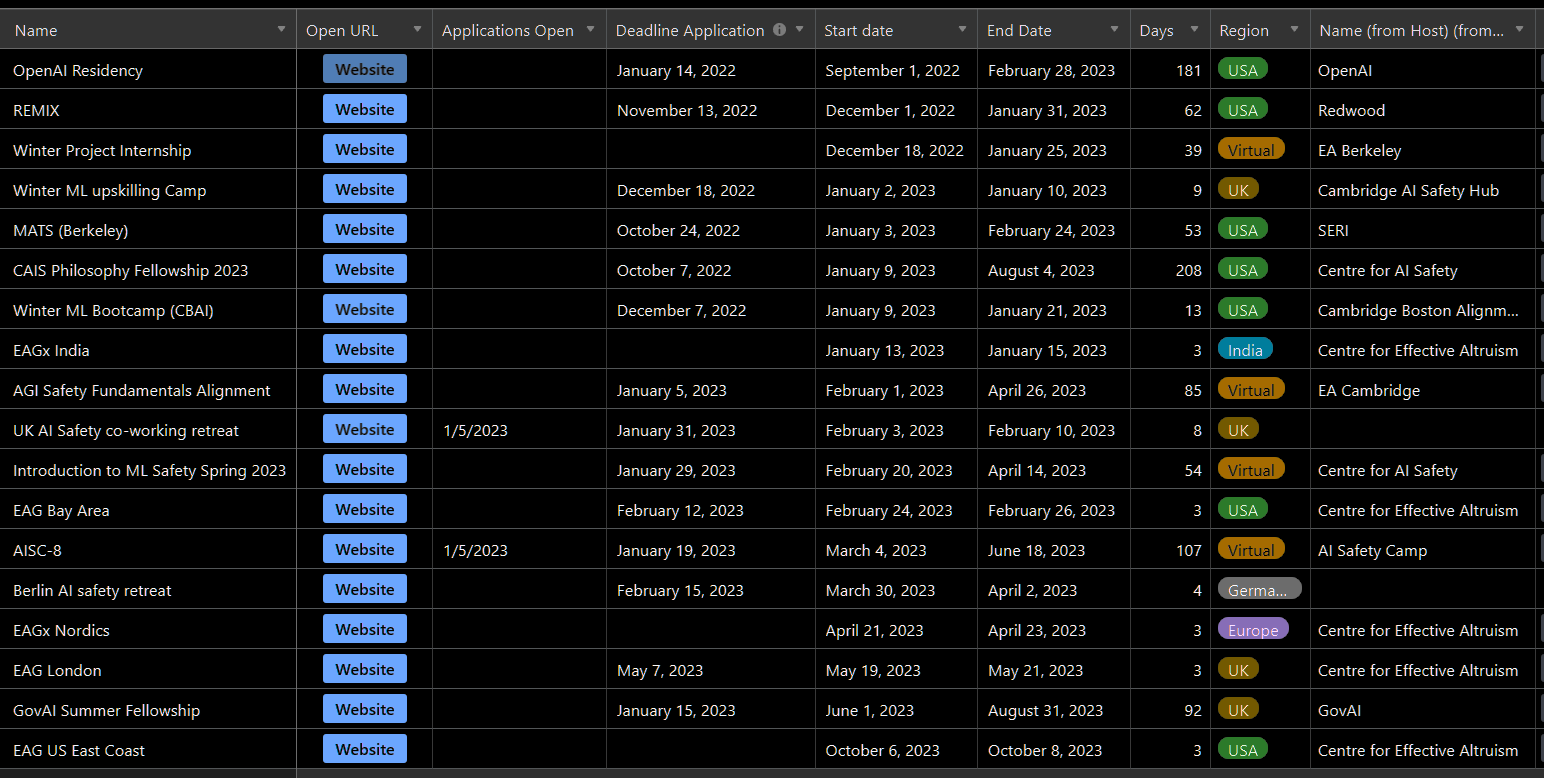
Task: Click Website button for GovAI Summer Fellowship
Action: click(364, 709)
